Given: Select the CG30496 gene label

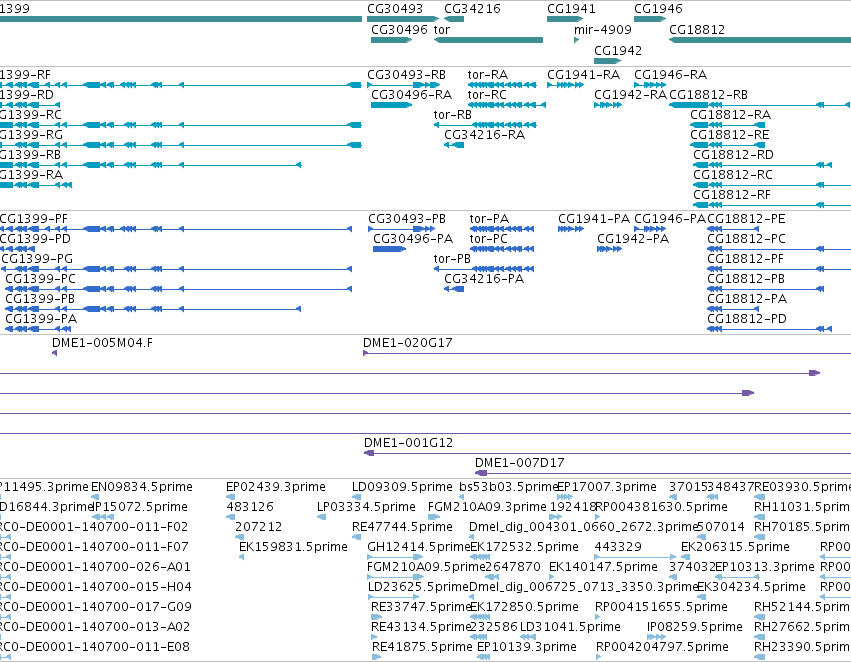Looking at the screenshot, I should click(399, 30).
